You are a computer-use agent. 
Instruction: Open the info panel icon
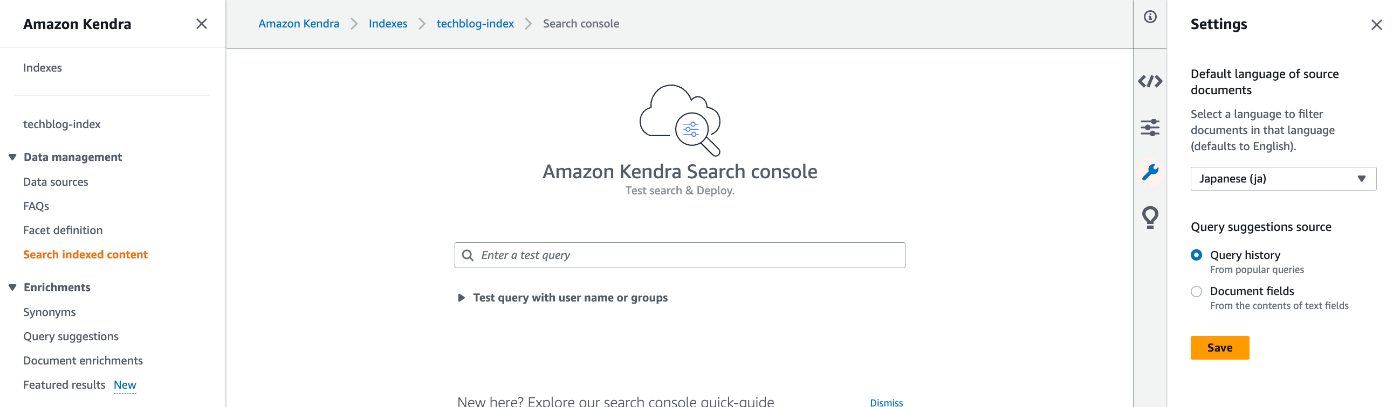(x=1150, y=16)
